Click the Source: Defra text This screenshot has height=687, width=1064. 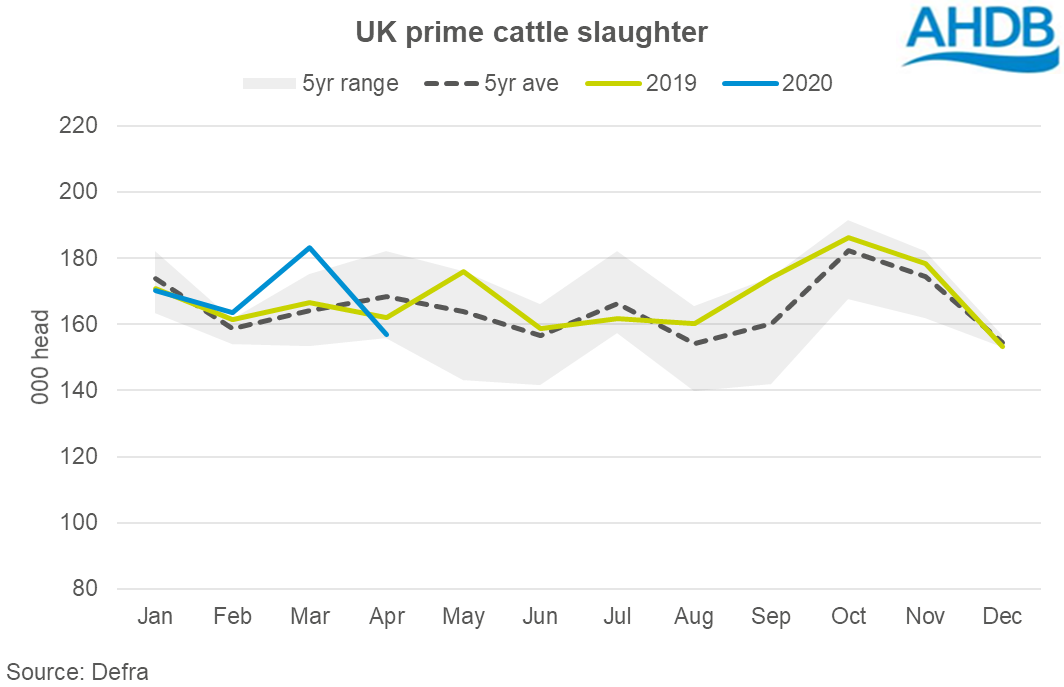77,671
